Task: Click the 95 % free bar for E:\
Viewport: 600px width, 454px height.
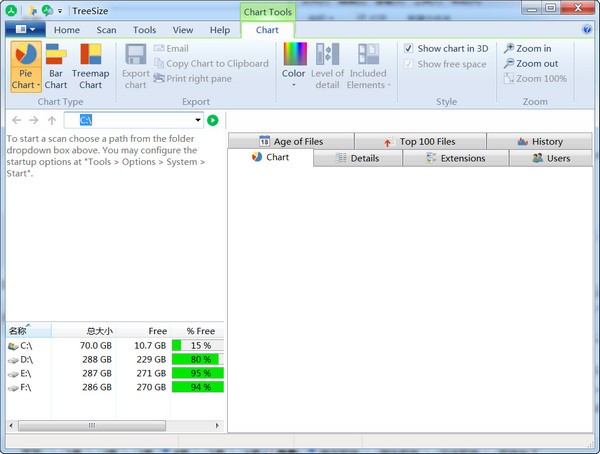Action: [x=198, y=372]
